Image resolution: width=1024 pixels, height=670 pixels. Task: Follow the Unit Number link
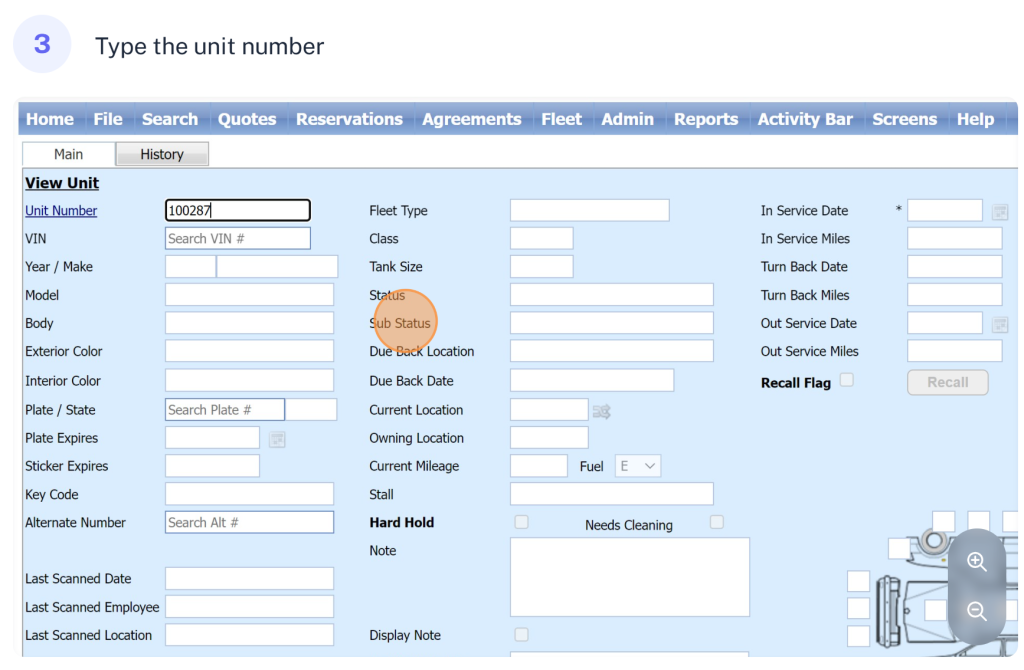pos(61,211)
